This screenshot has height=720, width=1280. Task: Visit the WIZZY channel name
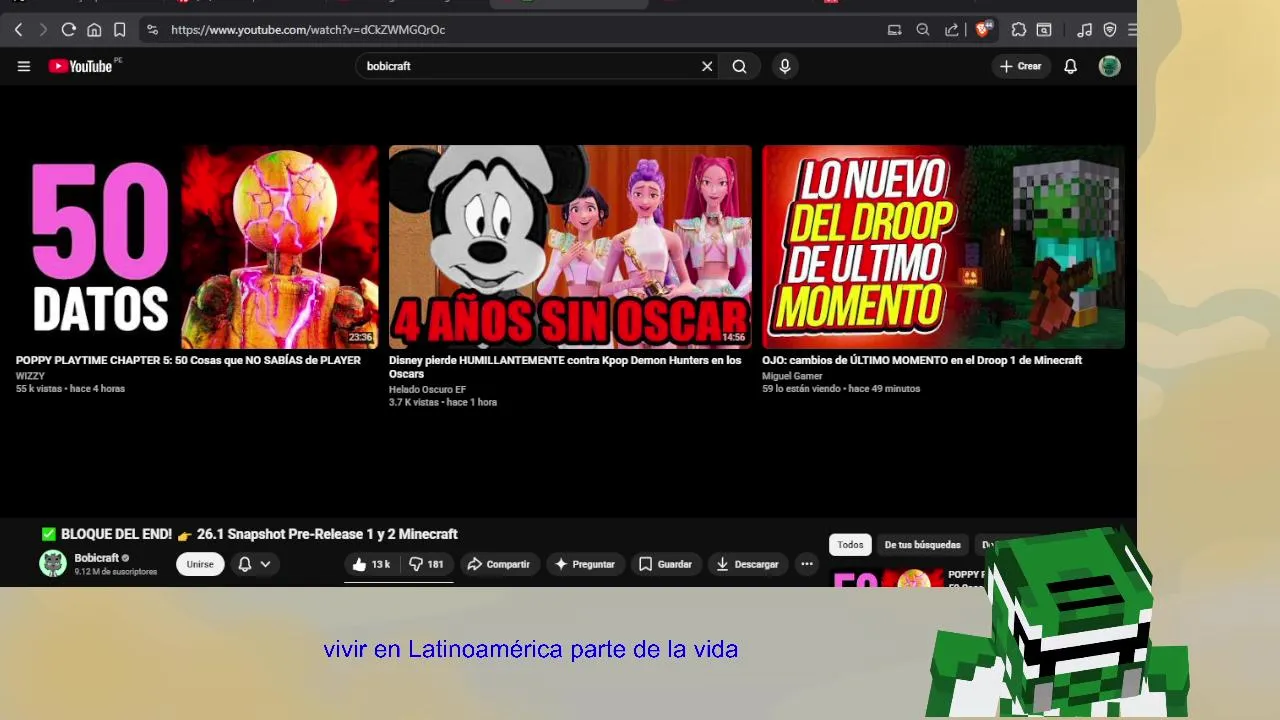tap(30, 376)
